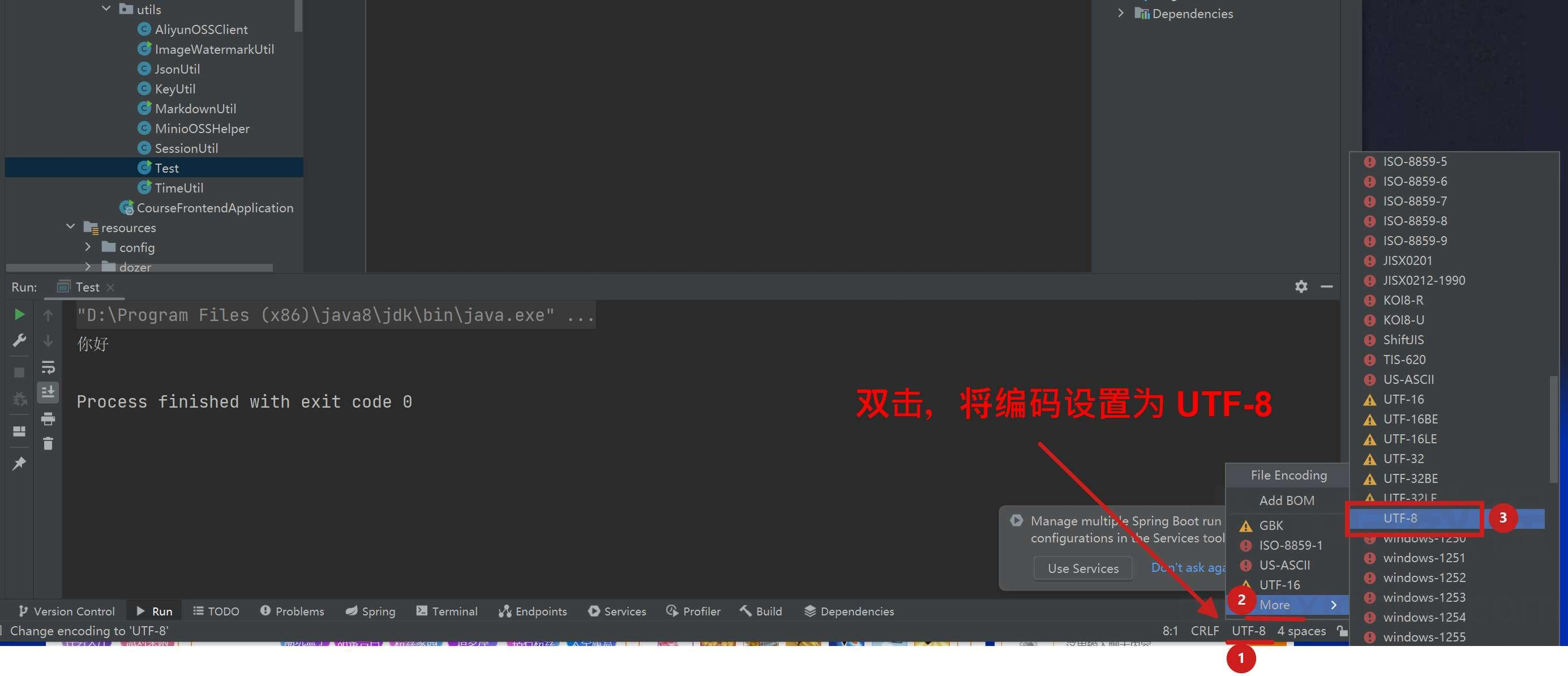This screenshot has width=1568, height=676.
Task: Pin the Run tab
Action: [x=19, y=464]
